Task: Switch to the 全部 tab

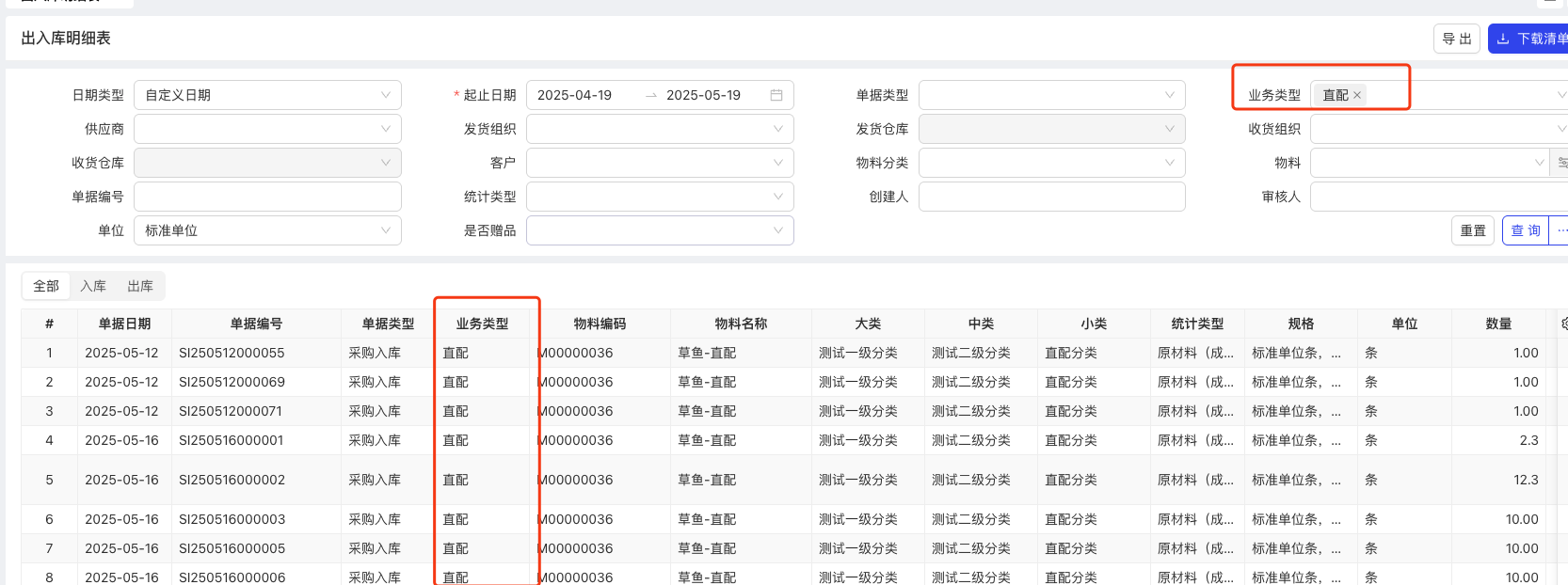Action: (46, 286)
